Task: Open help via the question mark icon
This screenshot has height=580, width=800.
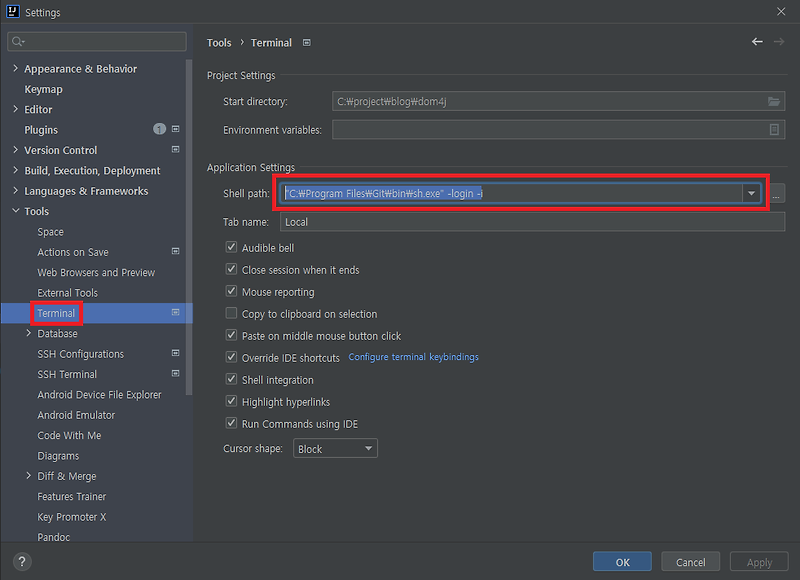Action: (21, 560)
